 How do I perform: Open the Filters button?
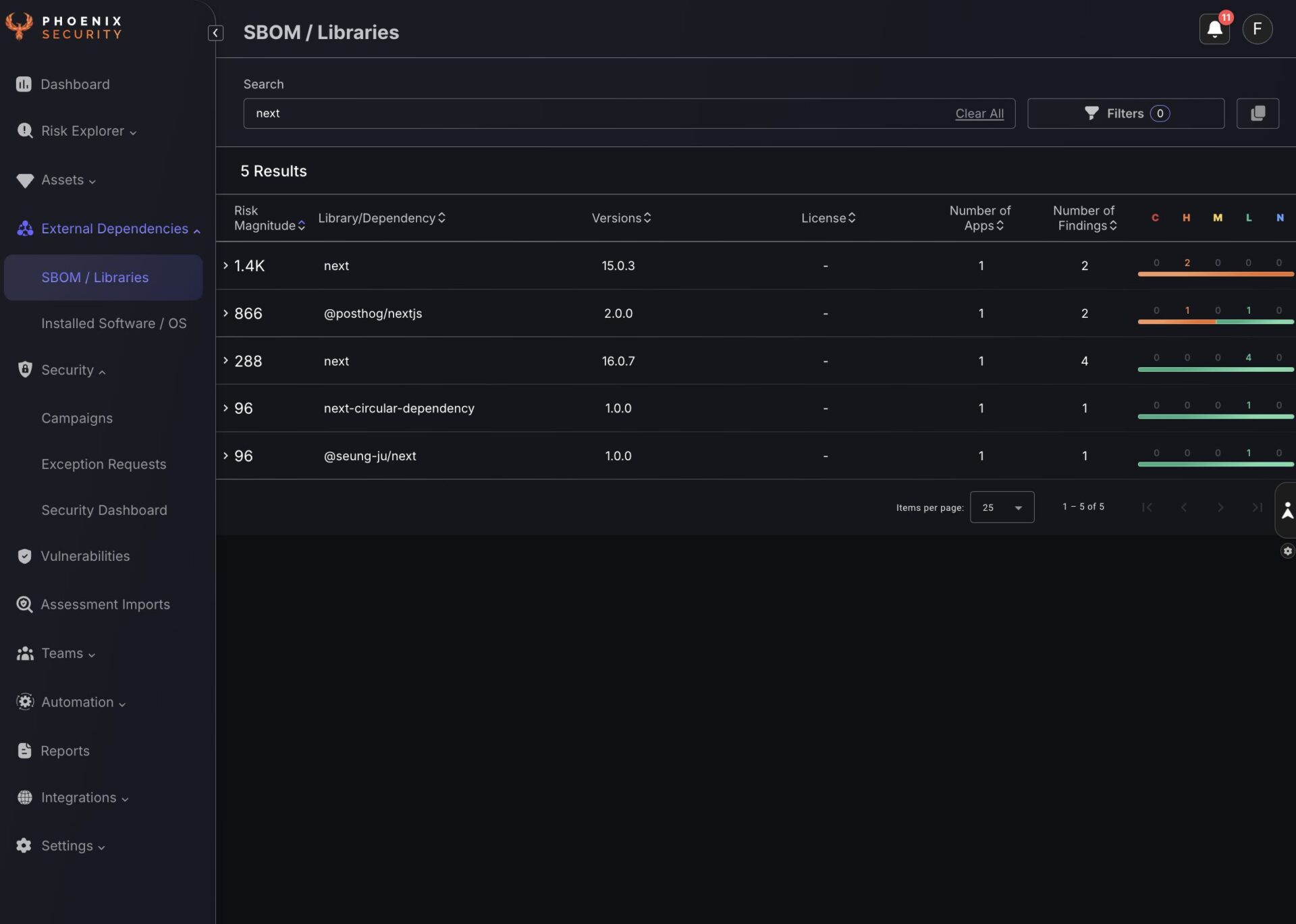(x=1125, y=113)
